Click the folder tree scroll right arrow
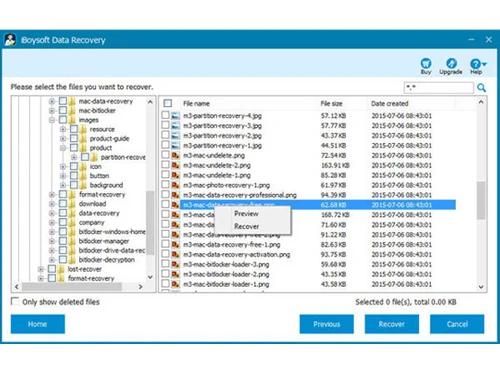 pyautogui.click(x=140, y=287)
